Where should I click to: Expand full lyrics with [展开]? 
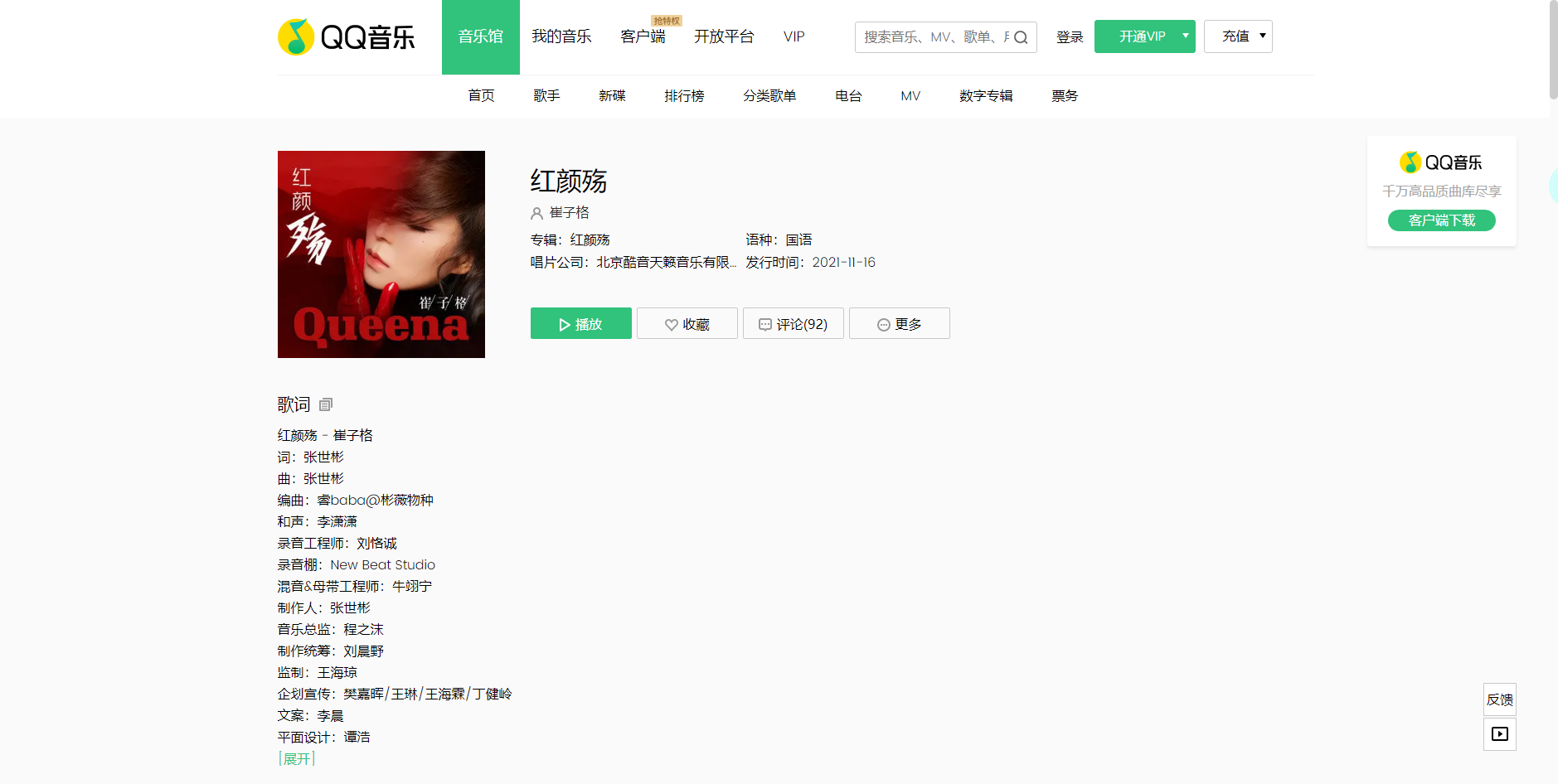click(x=297, y=758)
